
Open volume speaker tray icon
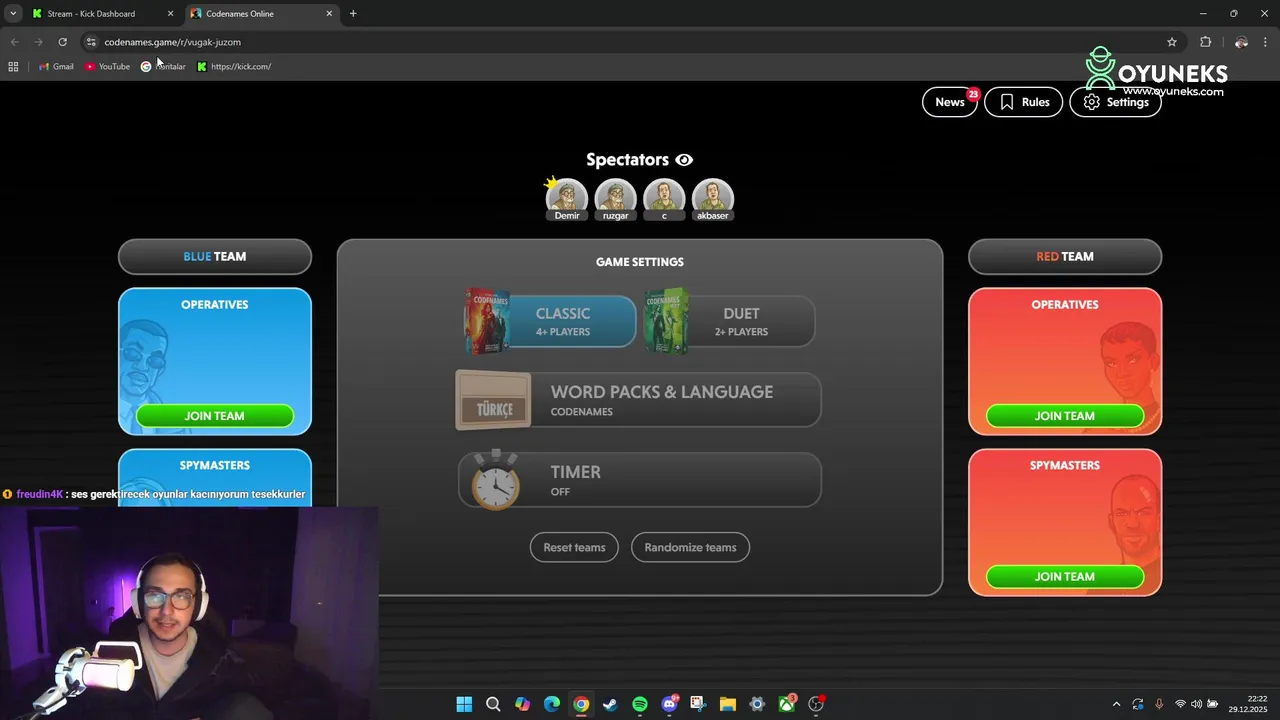point(1196,704)
